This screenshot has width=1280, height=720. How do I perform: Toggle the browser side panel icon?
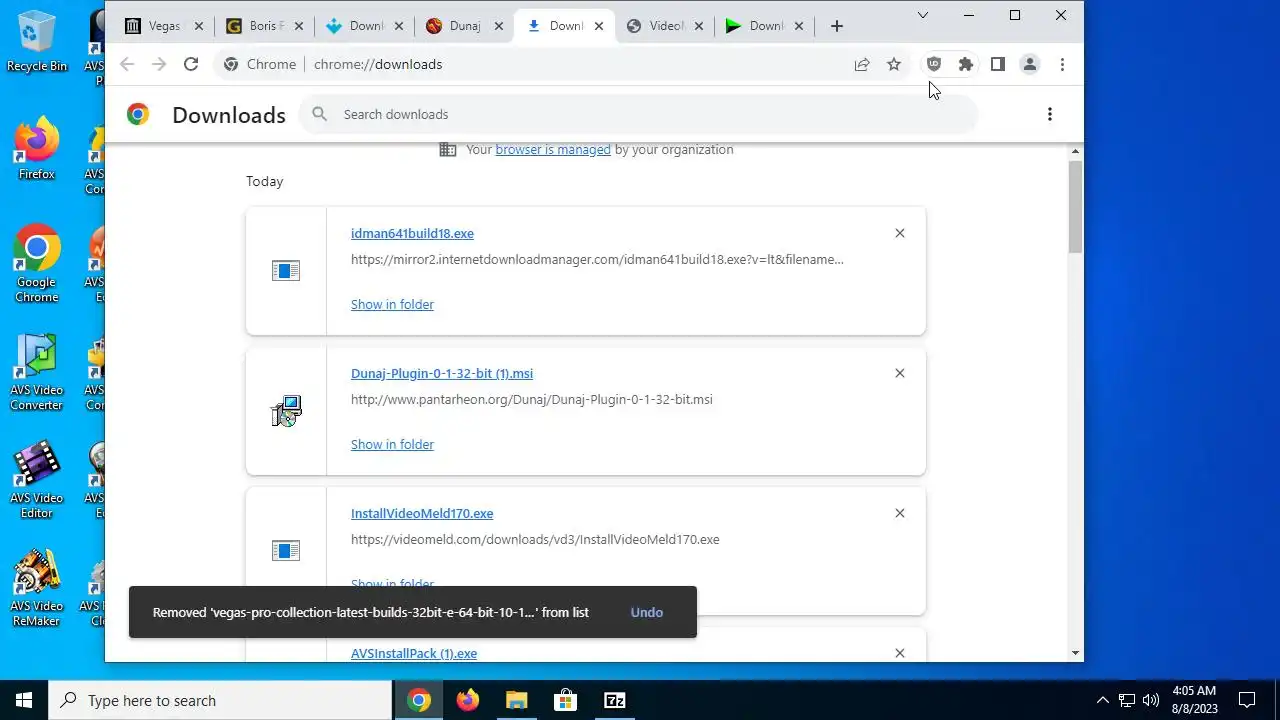[998, 64]
